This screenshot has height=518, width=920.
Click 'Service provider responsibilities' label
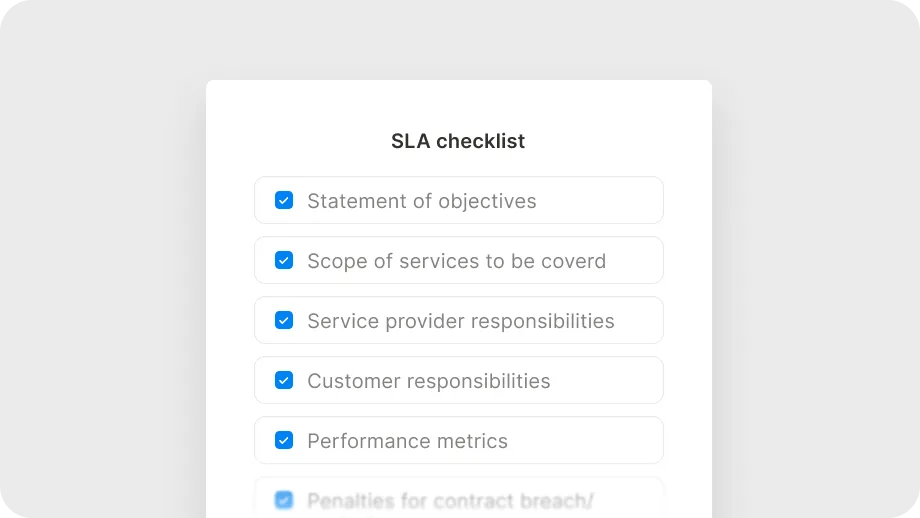coord(460,321)
